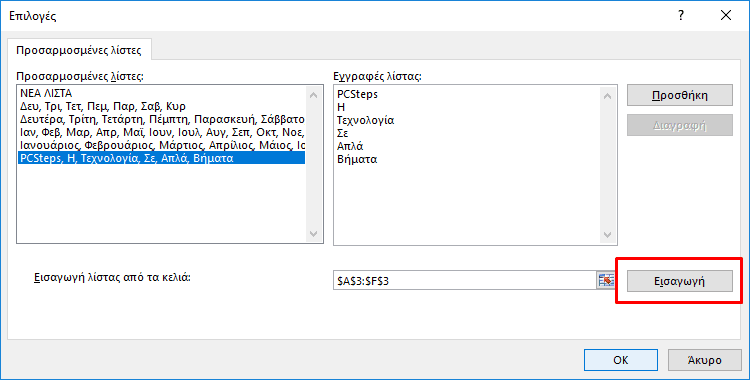Select the Δευτέρα, Τρίτη, Τετάρτη list item
The image size is (750, 380).
pos(162,119)
